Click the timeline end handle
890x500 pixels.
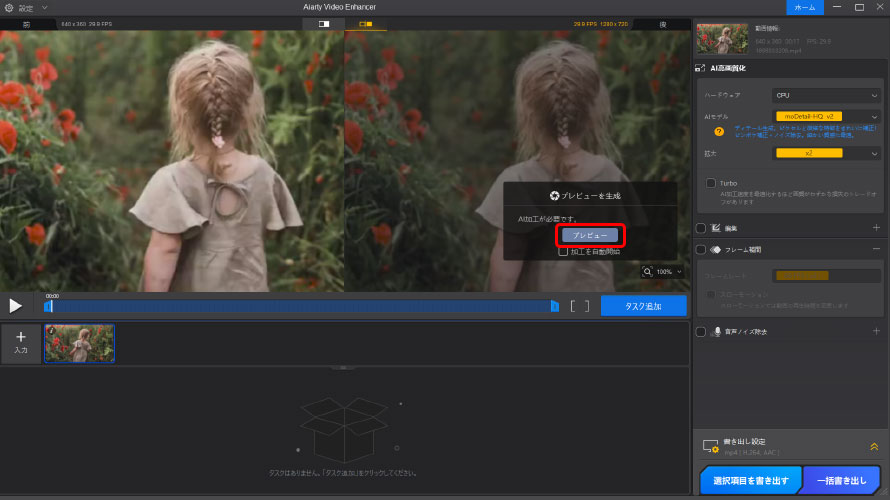click(x=555, y=306)
